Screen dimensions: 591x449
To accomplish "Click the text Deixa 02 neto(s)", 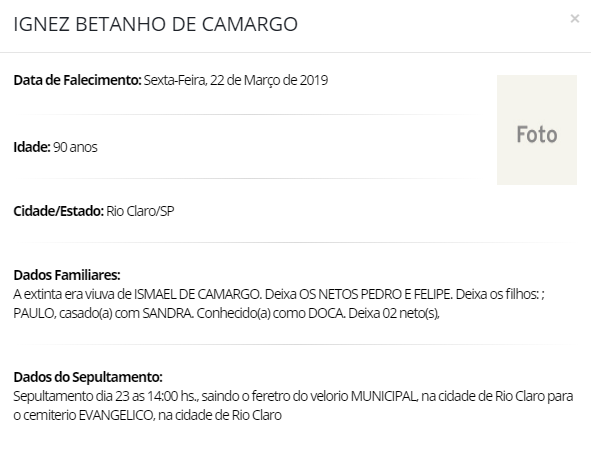I will [x=394, y=313].
